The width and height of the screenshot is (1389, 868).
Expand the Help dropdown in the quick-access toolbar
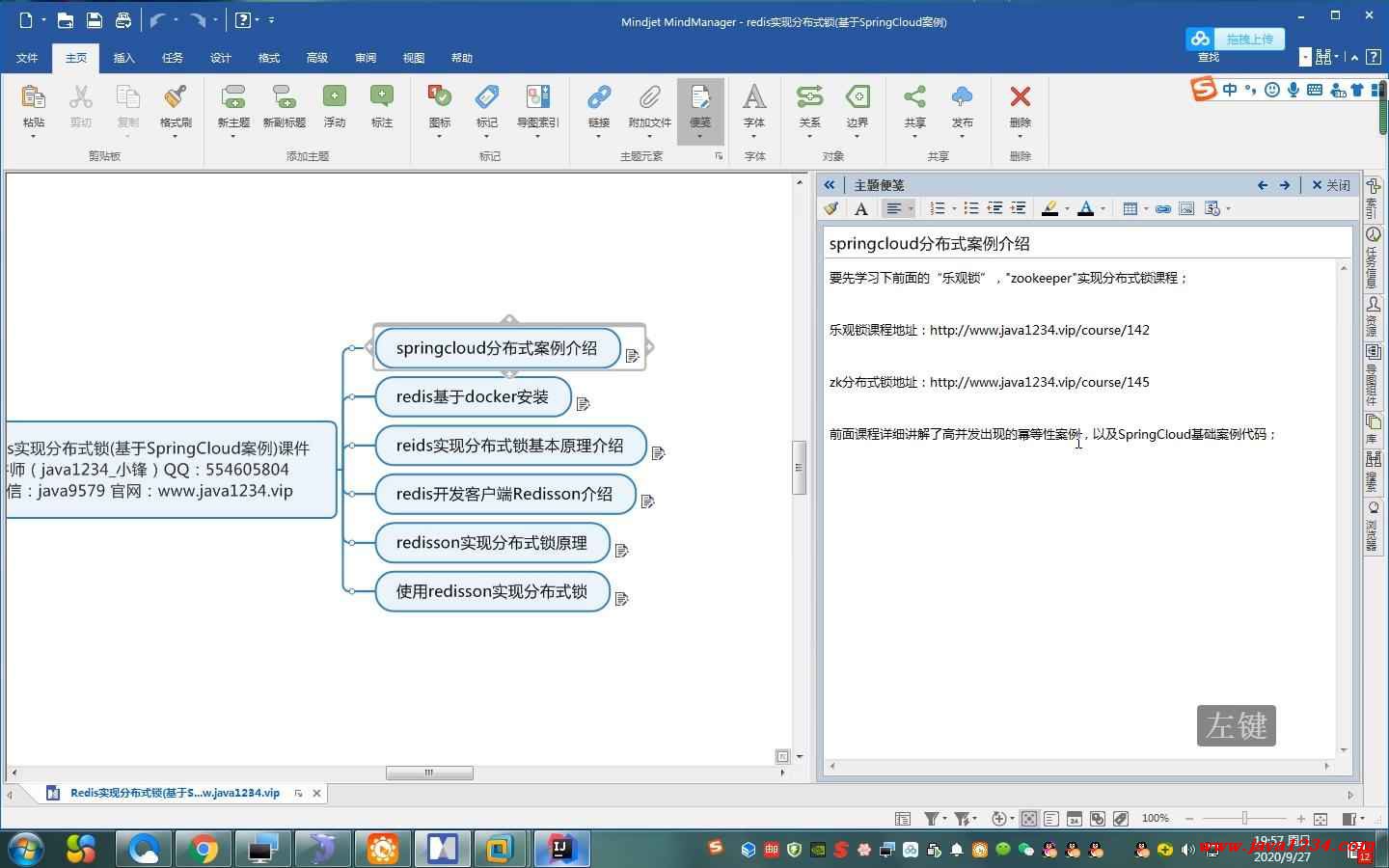[257, 19]
